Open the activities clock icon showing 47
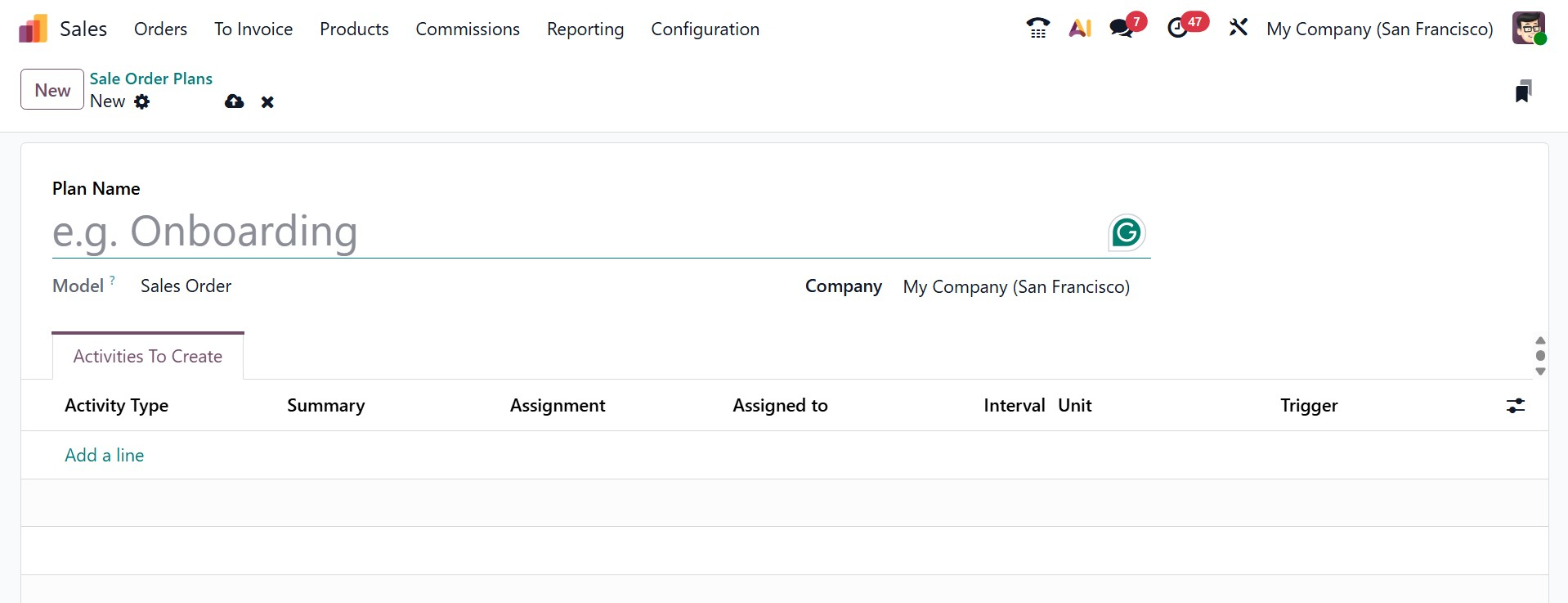1568x603 pixels. 1178,29
